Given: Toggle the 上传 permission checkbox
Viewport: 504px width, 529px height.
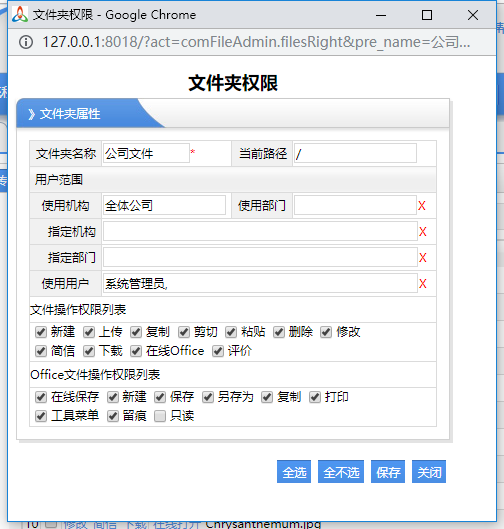Looking at the screenshot, I should (x=89, y=332).
